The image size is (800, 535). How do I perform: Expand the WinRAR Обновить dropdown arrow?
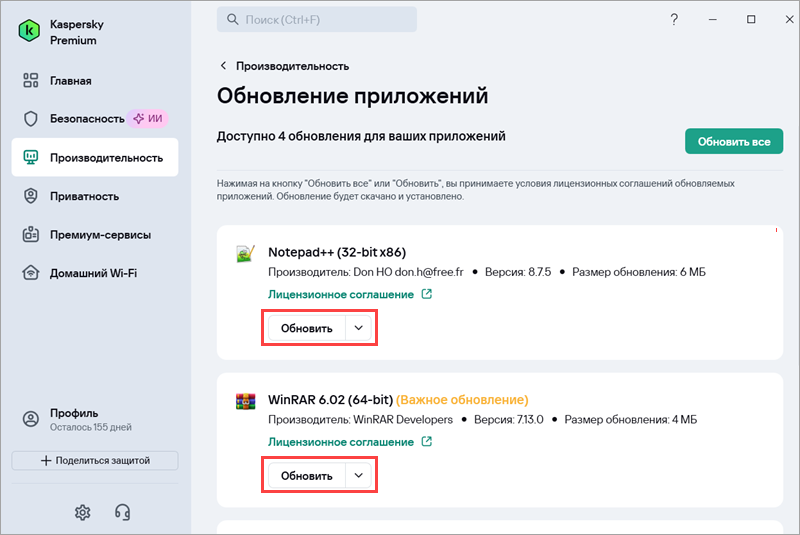click(x=359, y=475)
